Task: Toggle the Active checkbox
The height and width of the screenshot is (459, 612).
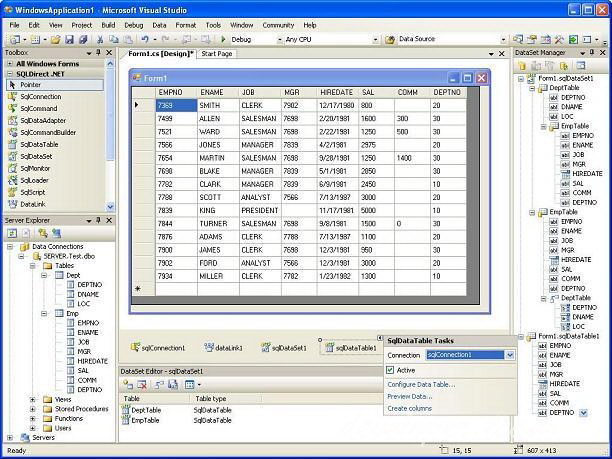Action: [x=390, y=370]
